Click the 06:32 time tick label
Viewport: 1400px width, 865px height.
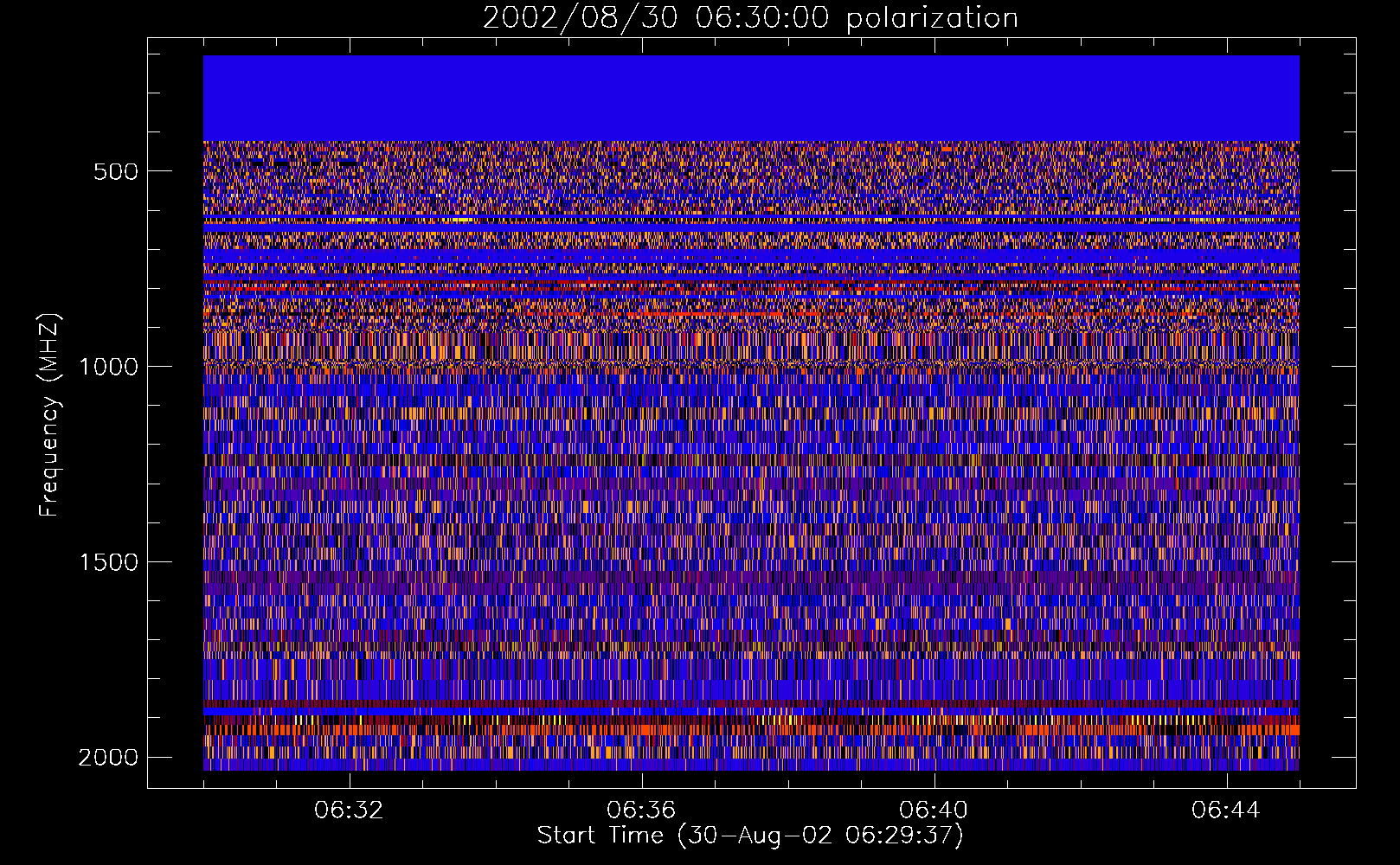349,811
